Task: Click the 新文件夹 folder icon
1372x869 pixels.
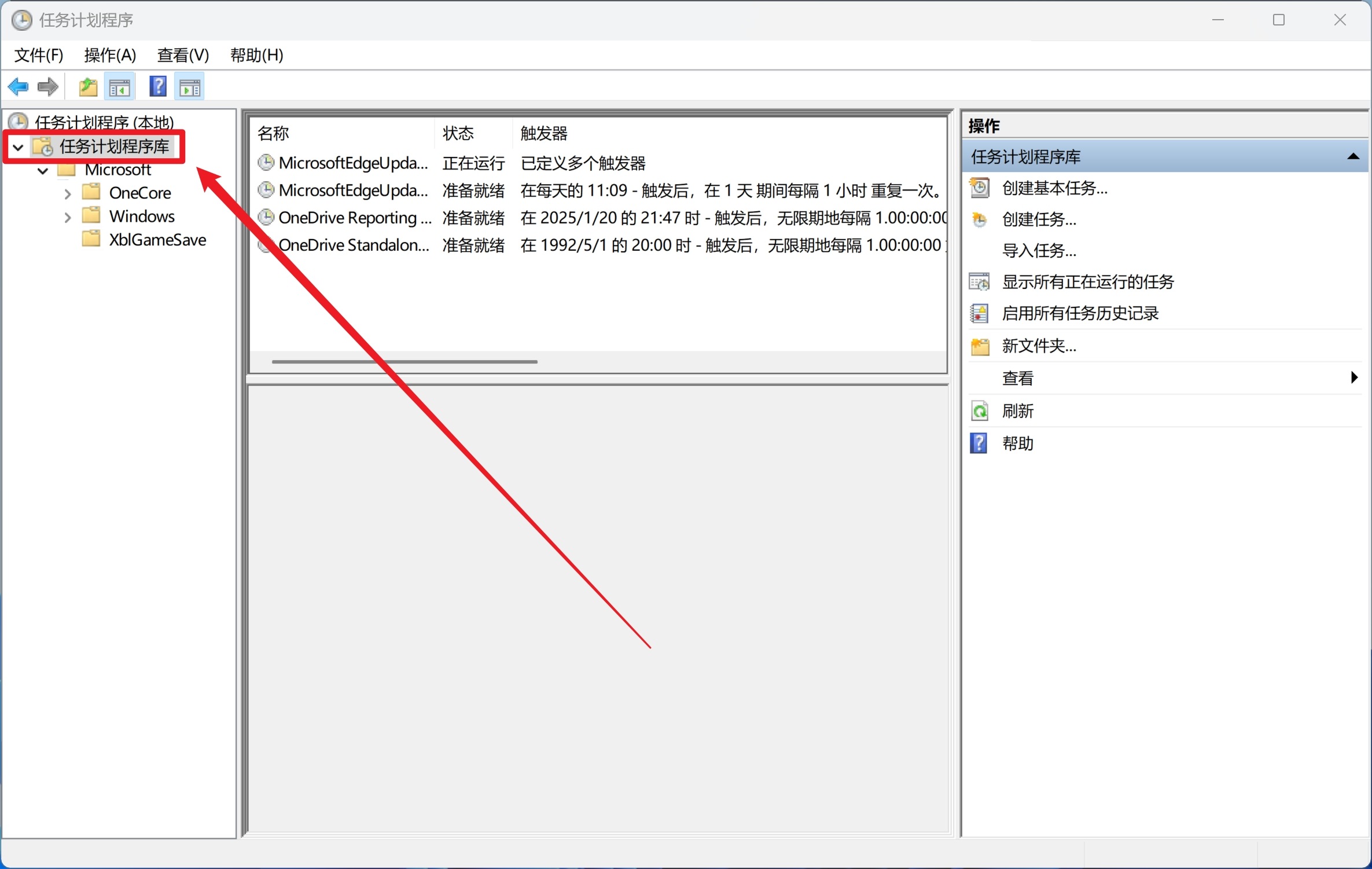Action: coord(980,346)
